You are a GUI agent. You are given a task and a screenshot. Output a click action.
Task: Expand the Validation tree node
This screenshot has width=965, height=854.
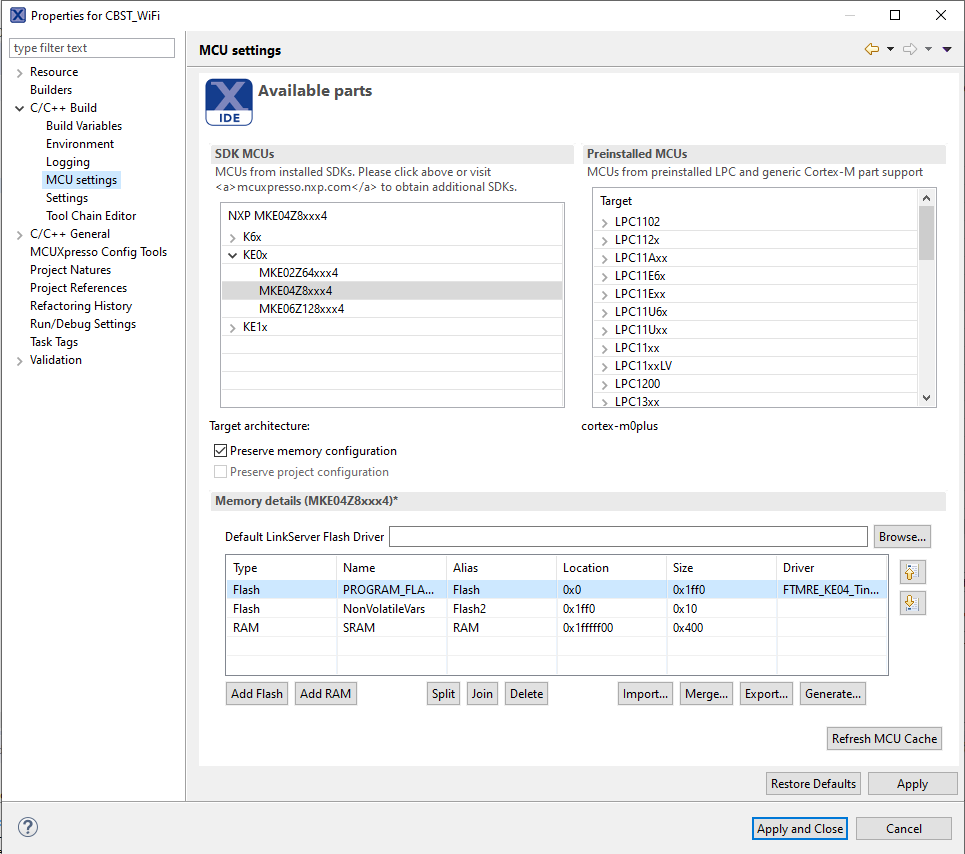tap(19, 361)
